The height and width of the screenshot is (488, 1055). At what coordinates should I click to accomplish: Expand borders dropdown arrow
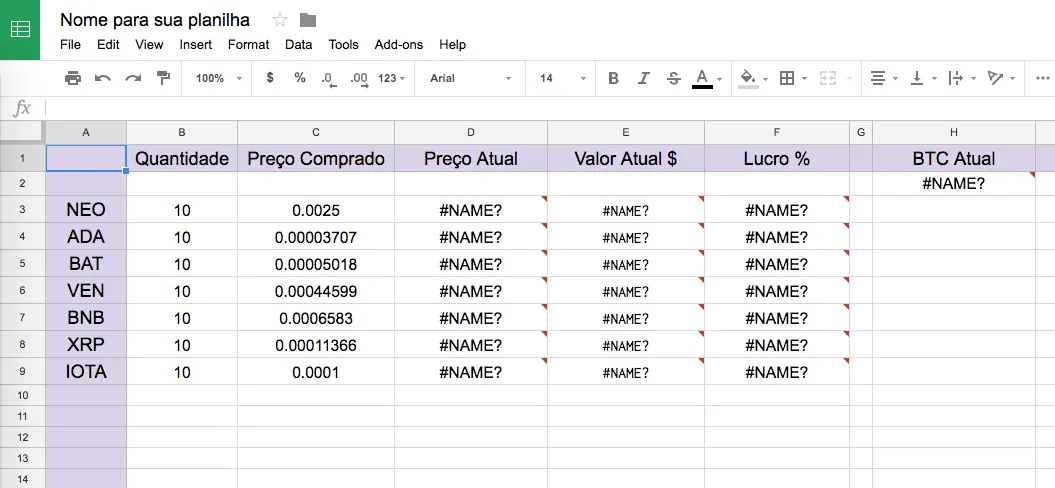point(805,79)
